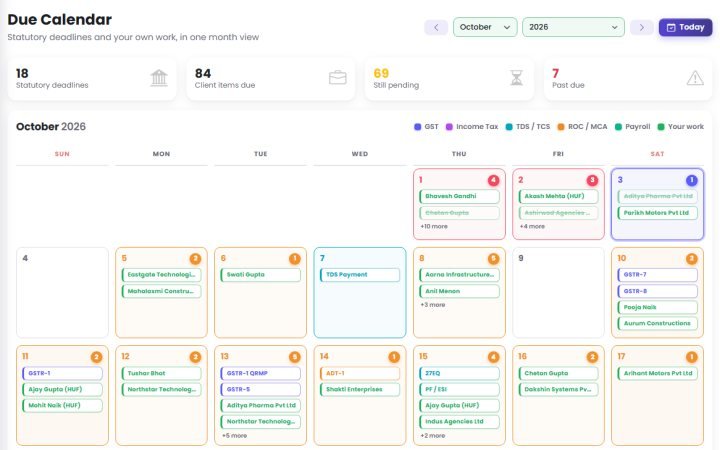
Task: Click the count badge on October 1
Action: click(x=493, y=180)
